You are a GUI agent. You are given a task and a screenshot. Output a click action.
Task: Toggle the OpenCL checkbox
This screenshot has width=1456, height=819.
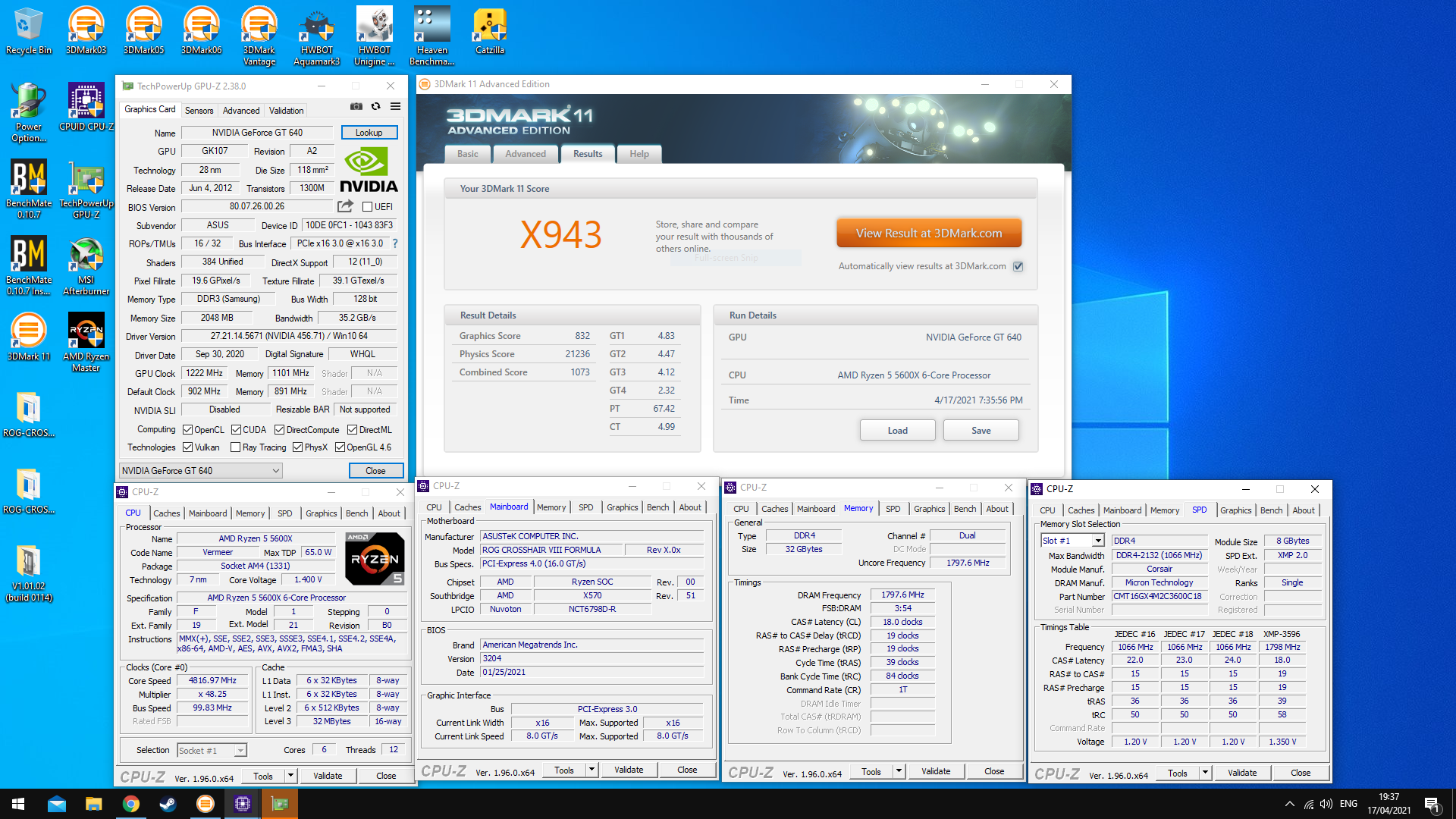click(x=187, y=430)
